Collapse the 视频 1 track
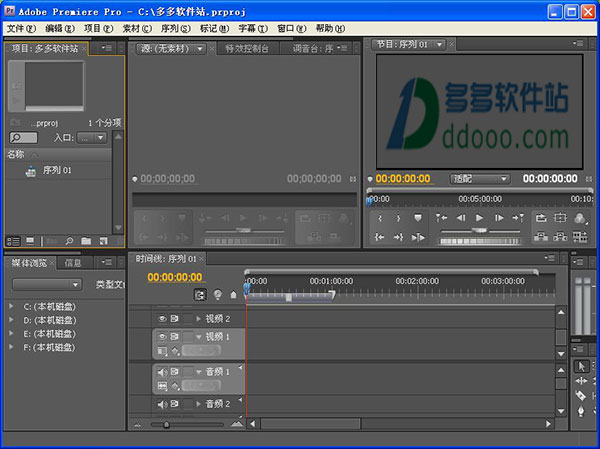600x449 pixels. tap(199, 337)
